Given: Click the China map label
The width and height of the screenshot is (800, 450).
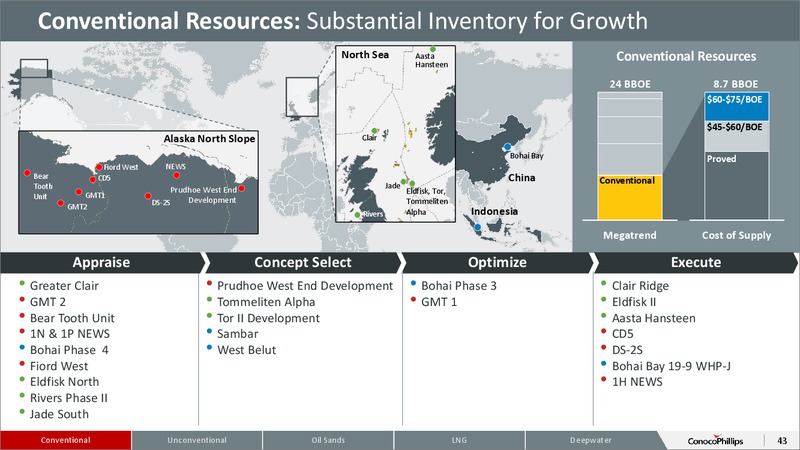Looking at the screenshot, I should point(521,178).
